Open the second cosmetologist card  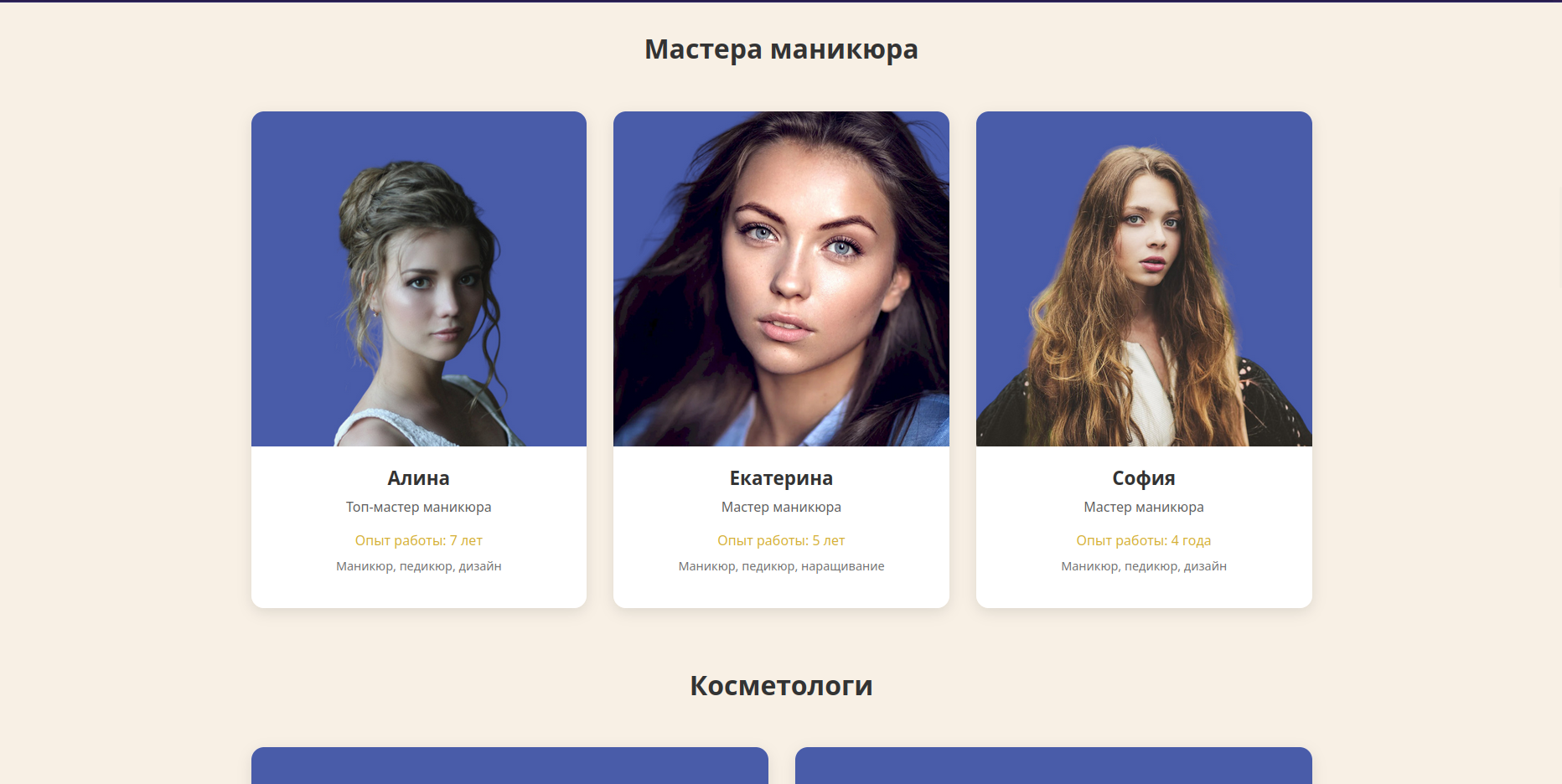[x=1053, y=766]
